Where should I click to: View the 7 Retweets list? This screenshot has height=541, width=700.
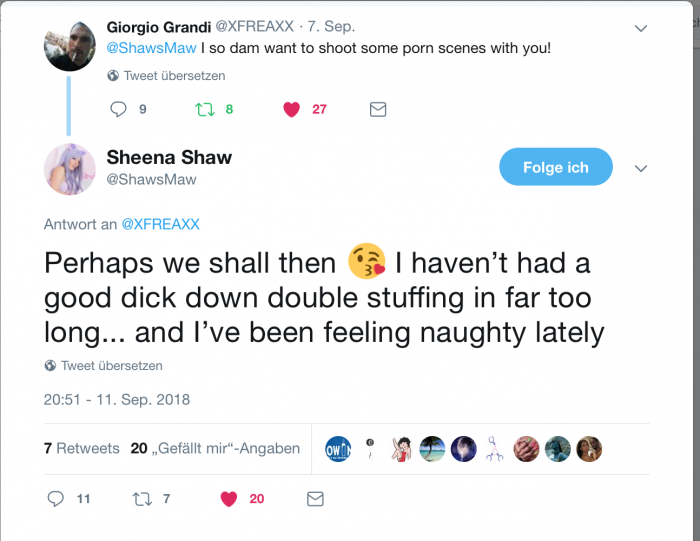pos(81,449)
